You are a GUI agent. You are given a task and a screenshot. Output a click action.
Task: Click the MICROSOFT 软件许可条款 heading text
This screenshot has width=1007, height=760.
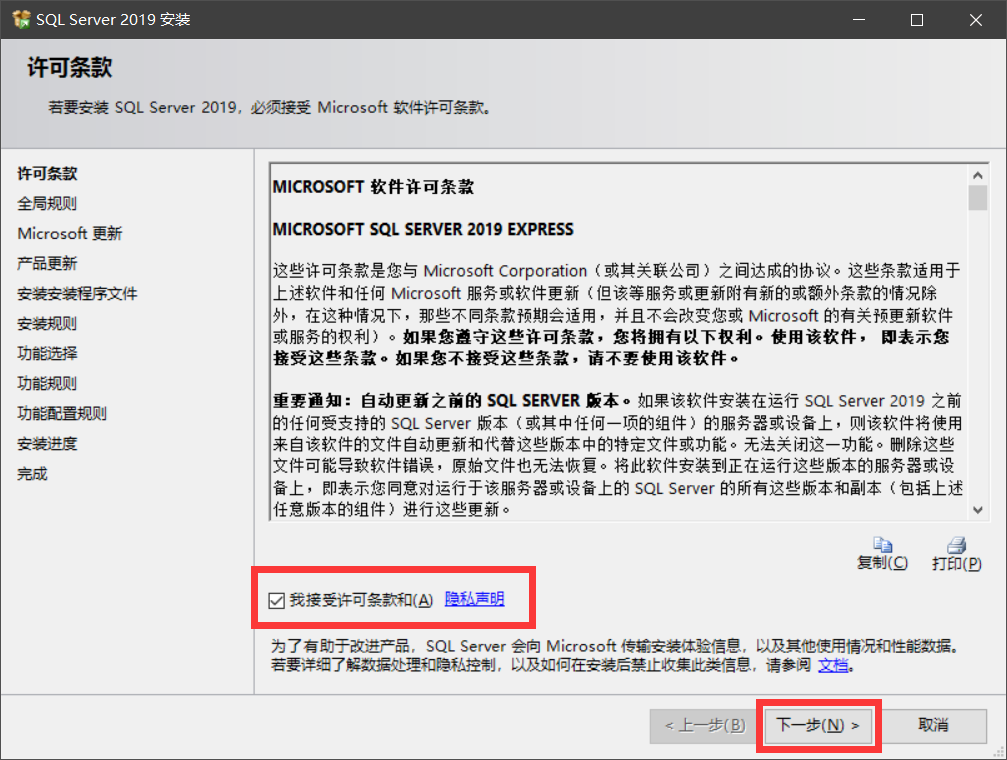(373, 187)
